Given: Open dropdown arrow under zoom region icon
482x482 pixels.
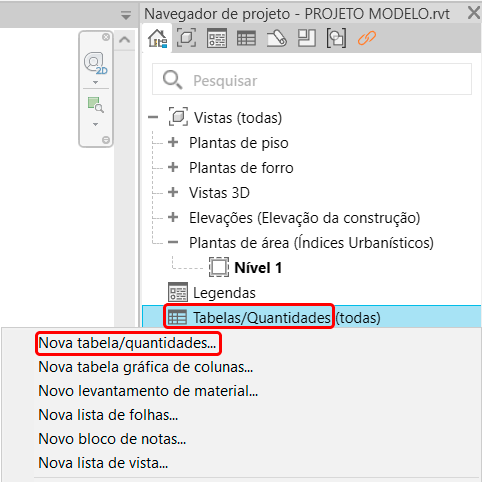Looking at the screenshot, I should click(96, 124).
